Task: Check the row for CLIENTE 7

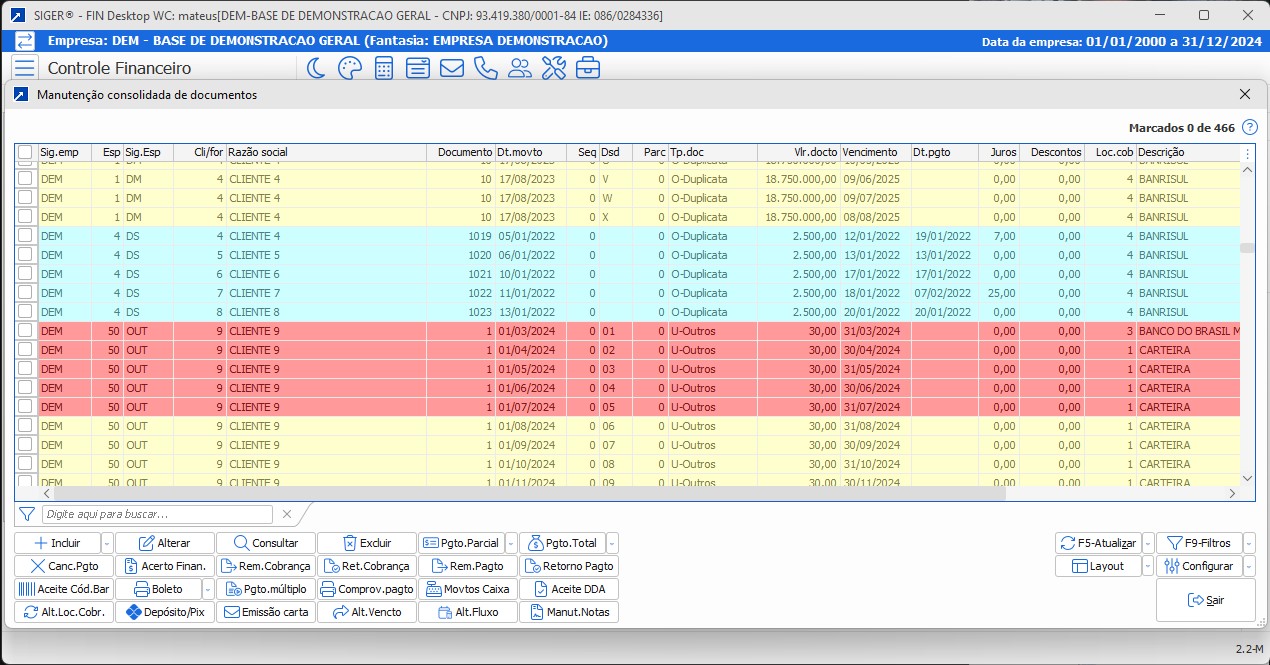Action: [25, 293]
